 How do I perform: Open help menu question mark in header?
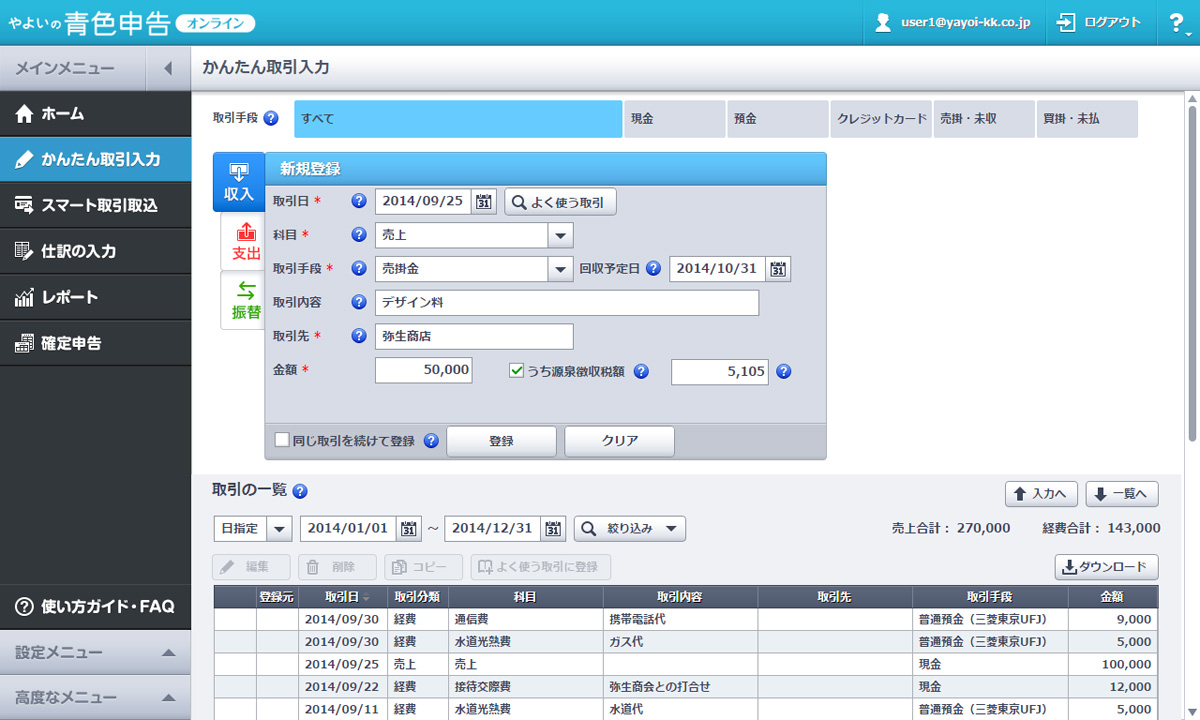tap(1177, 23)
